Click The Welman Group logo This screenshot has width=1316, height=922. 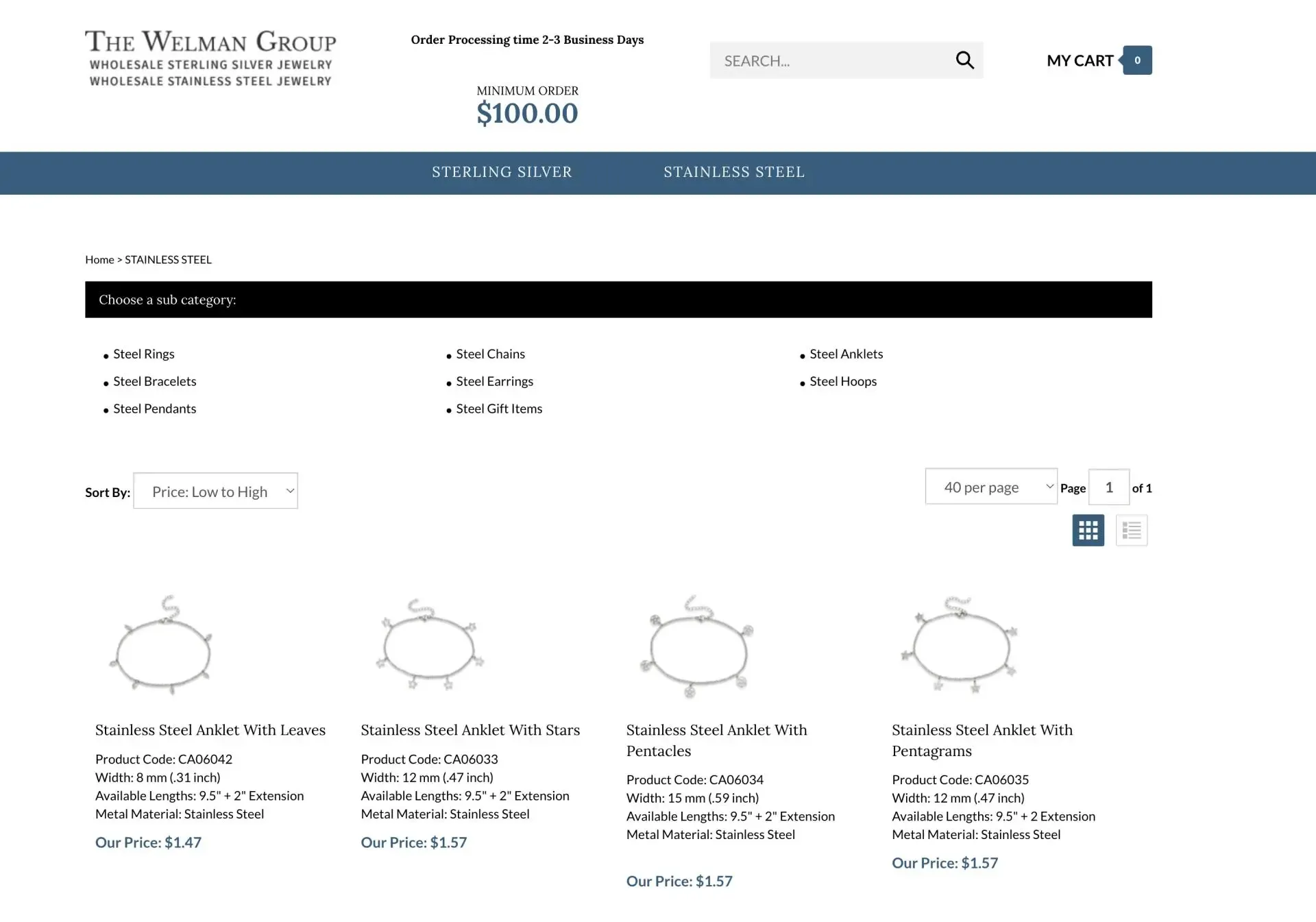[x=210, y=58]
